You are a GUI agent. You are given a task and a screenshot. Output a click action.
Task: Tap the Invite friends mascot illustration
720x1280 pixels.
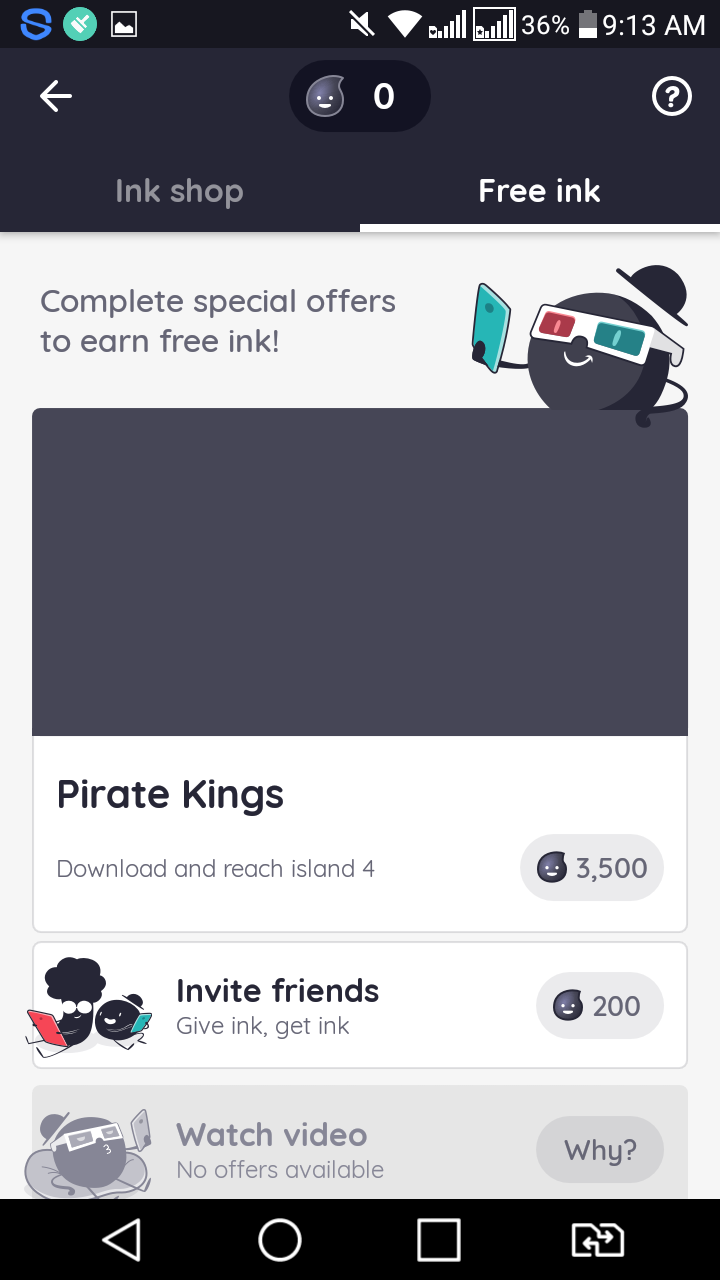[x=90, y=1005]
